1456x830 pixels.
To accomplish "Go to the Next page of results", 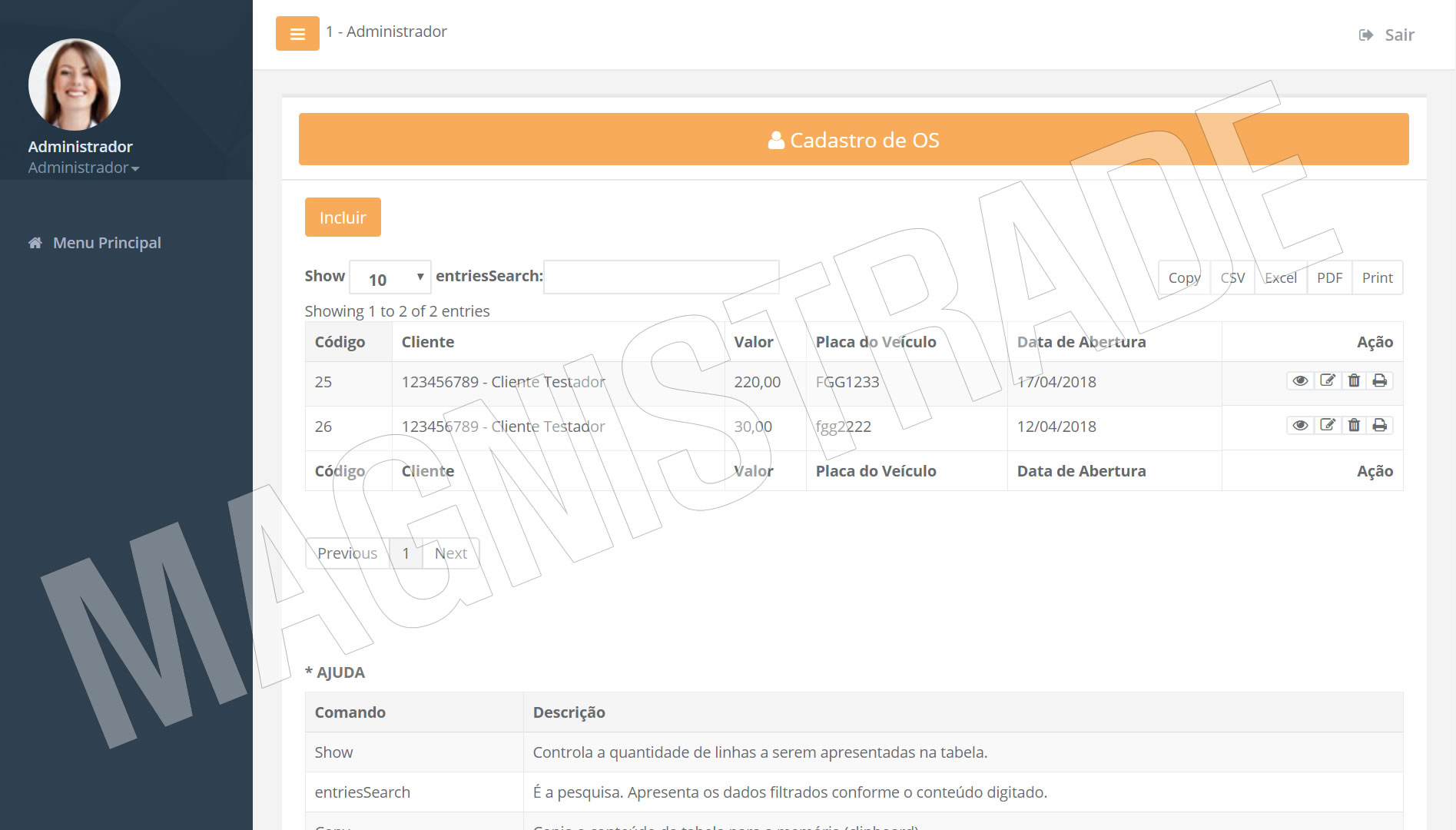I will (450, 553).
